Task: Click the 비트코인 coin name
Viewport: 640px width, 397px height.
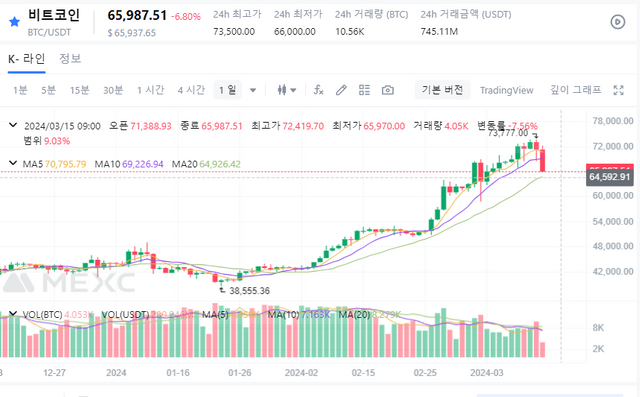Action: click(x=54, y=16)
